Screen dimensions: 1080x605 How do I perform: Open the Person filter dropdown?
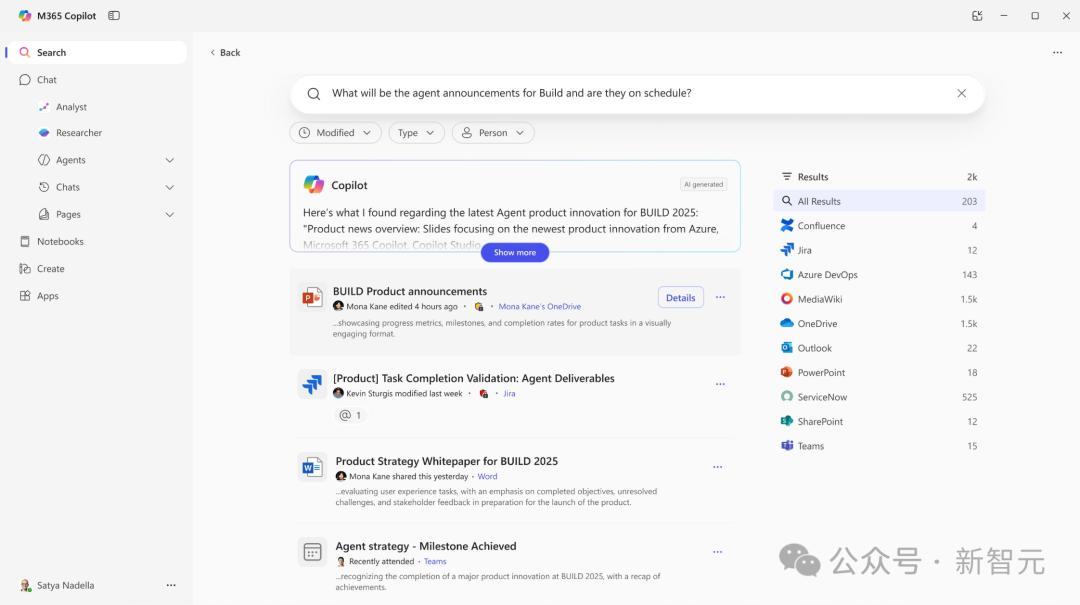(493, 133)
